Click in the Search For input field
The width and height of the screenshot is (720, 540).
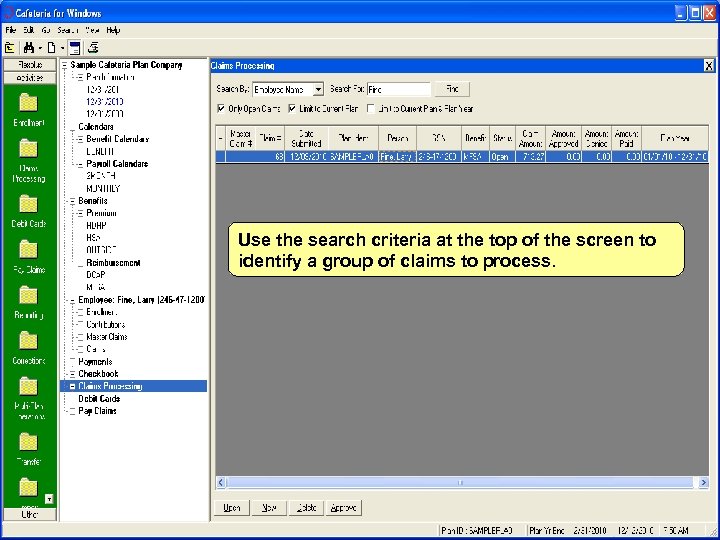(x=399, y=90)
